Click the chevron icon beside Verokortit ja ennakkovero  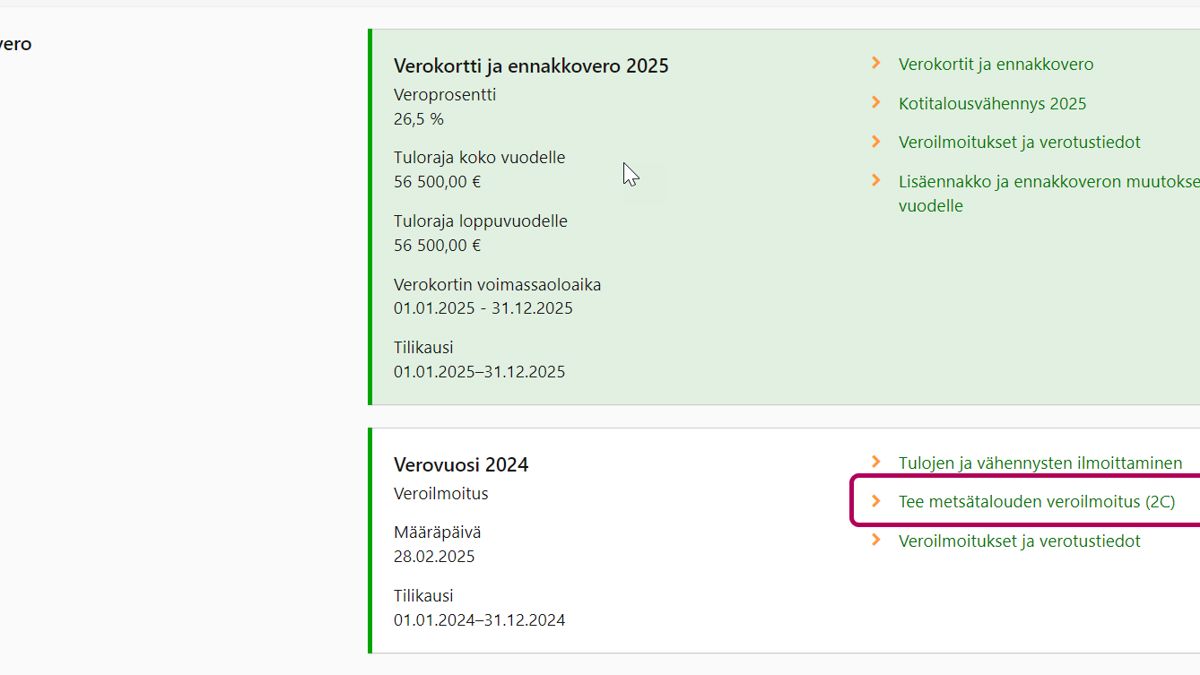876,64
